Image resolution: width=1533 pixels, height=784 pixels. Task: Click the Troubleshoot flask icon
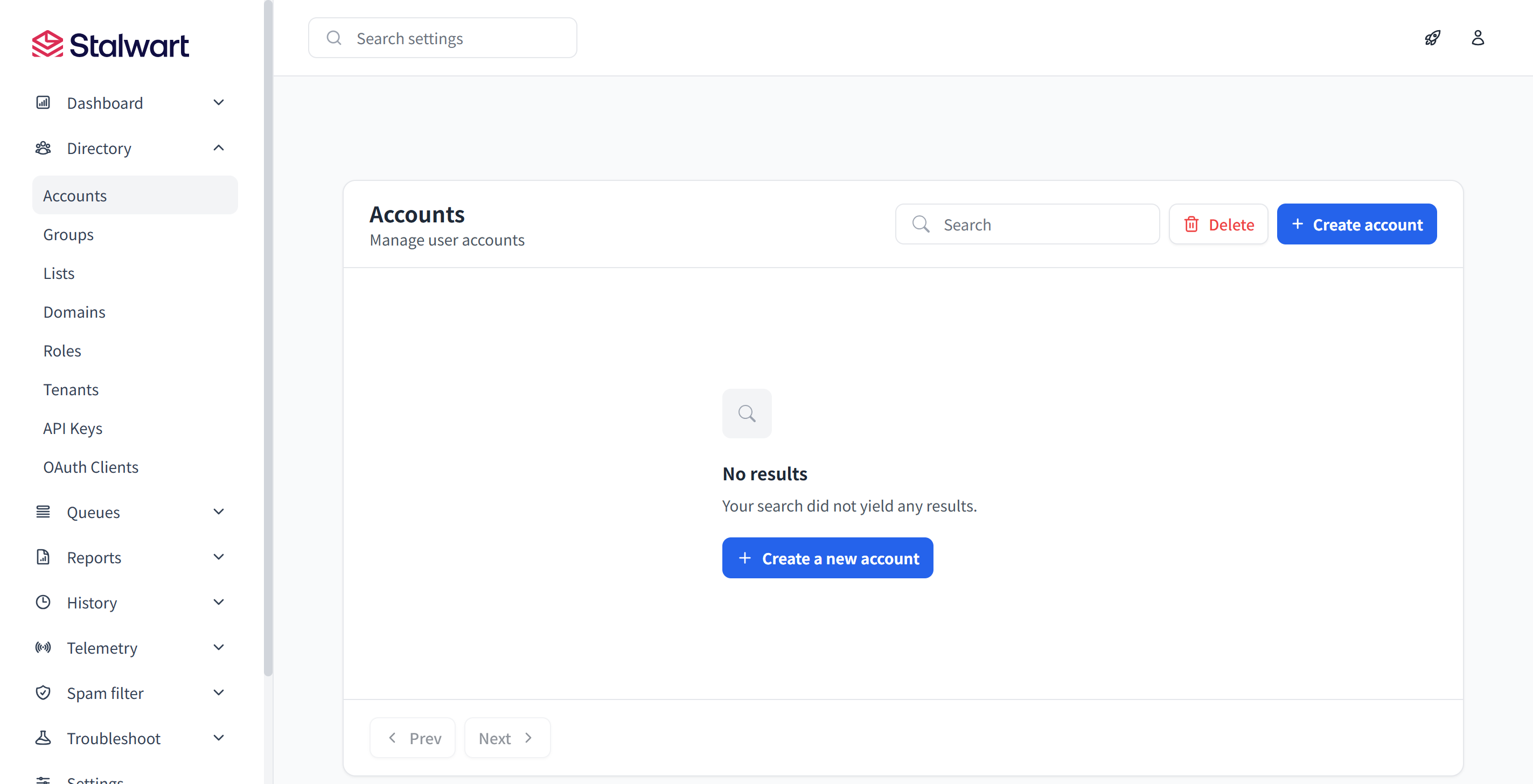point(43,738)
